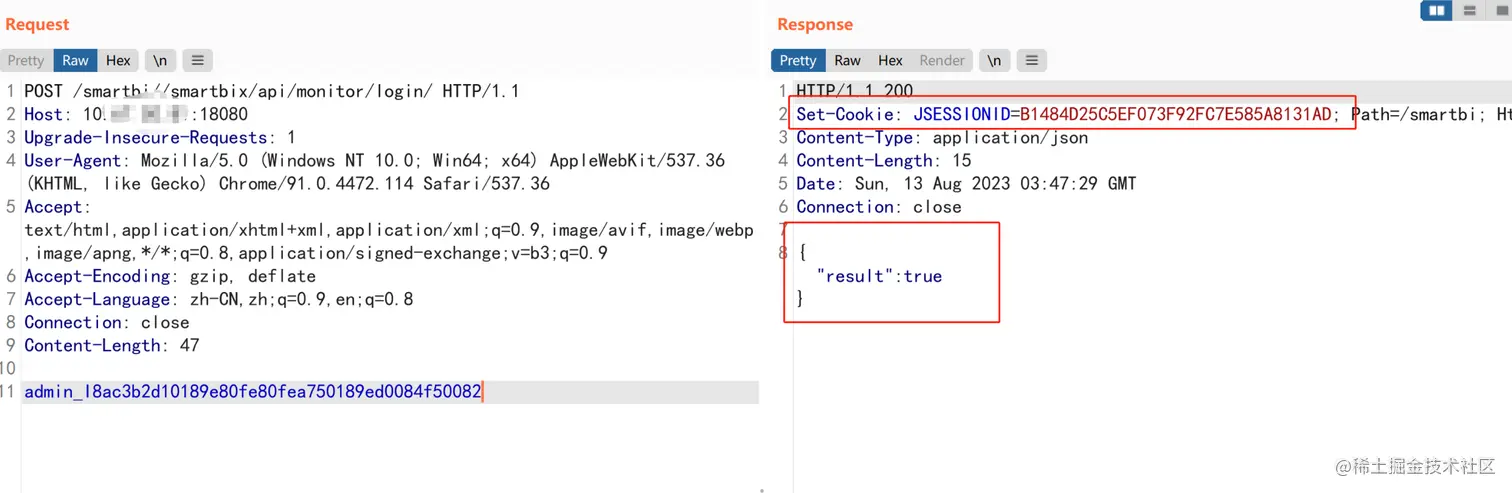The width and height of the screenshot is (1512, 493).
Task: Click the HTTP/1.1 200 status line
Action: click(x=855, y=91)
